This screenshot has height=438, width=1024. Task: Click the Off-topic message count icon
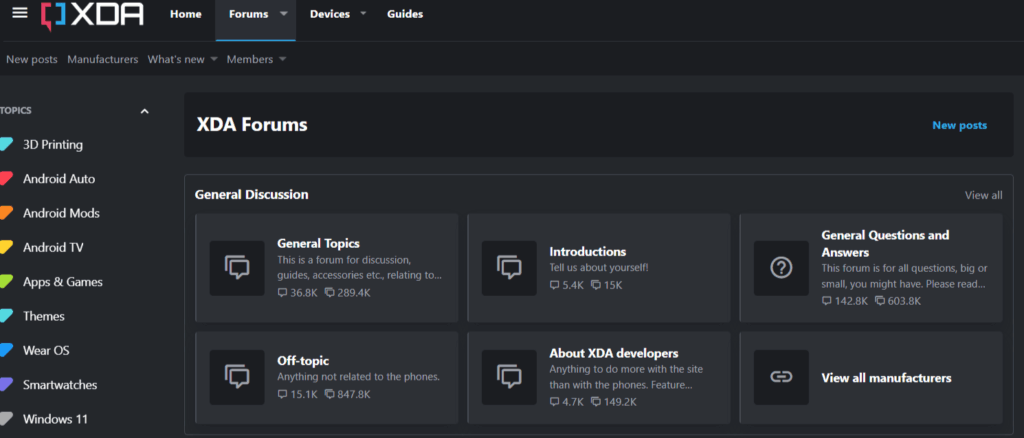point(329,394)
